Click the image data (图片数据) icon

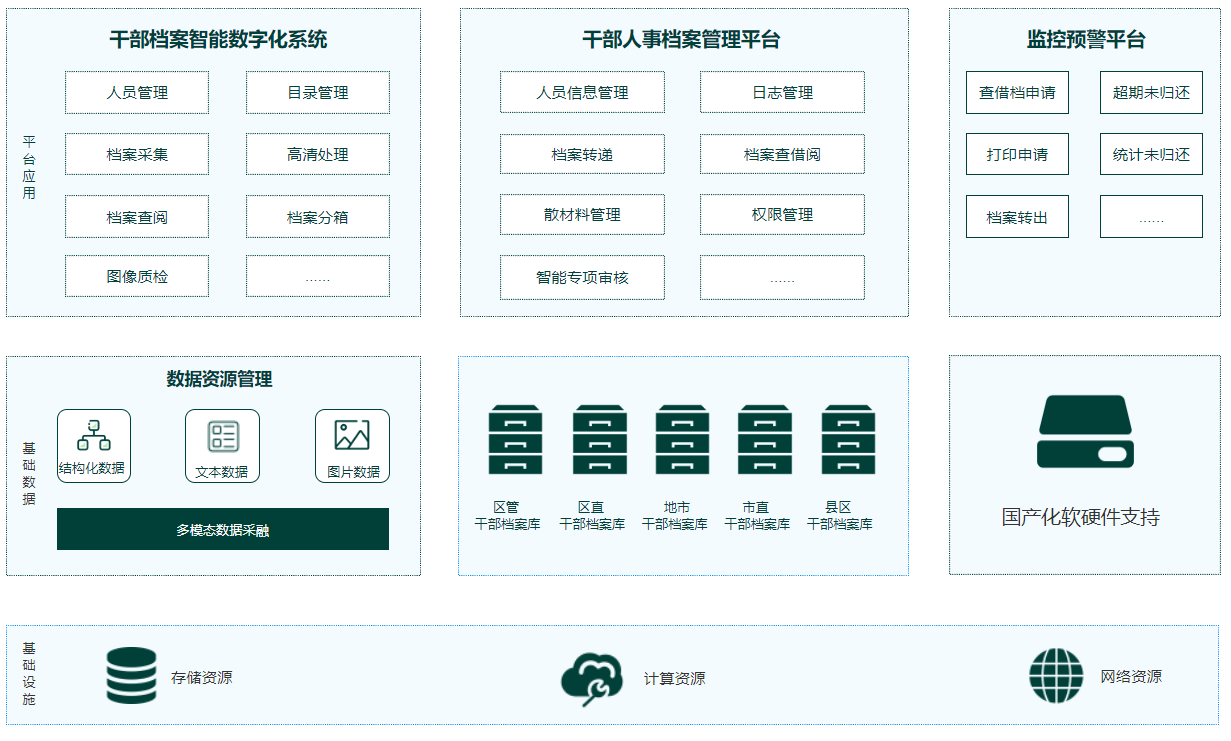[x=352, y=435]
